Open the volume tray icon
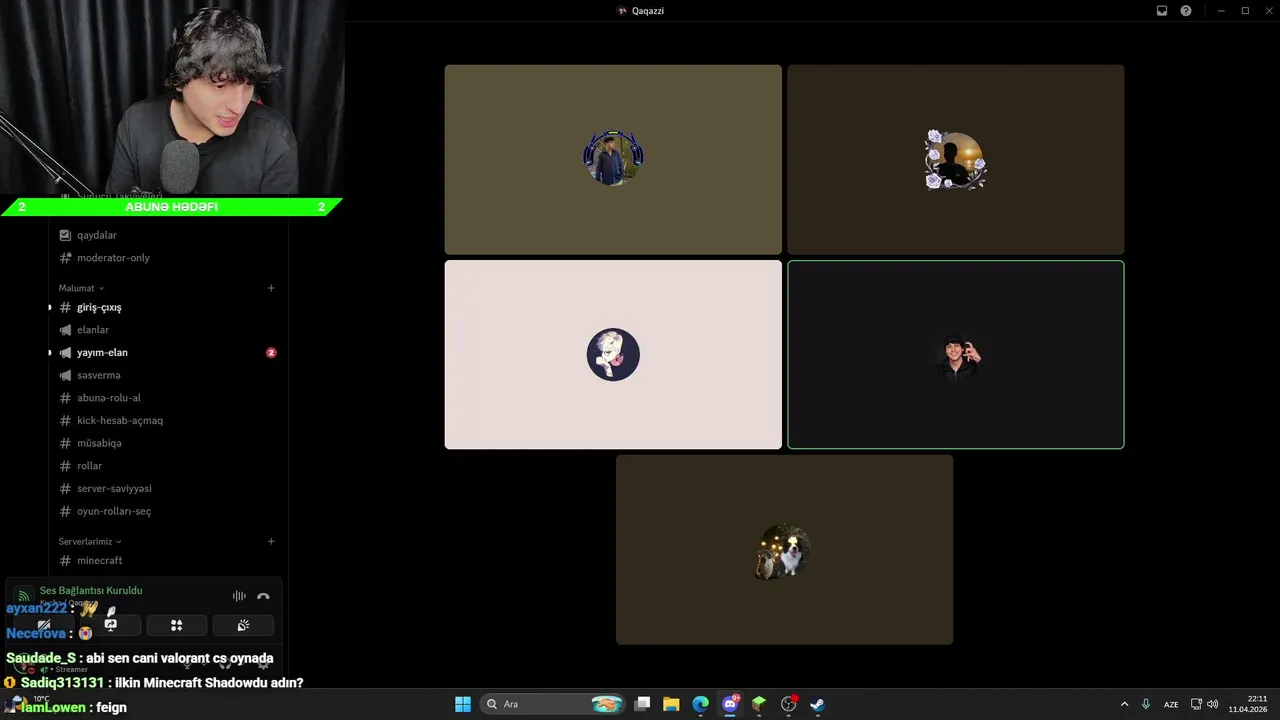Image resolution: width=1280 pixels, height=720 pixels. [x=1212, y=704]
